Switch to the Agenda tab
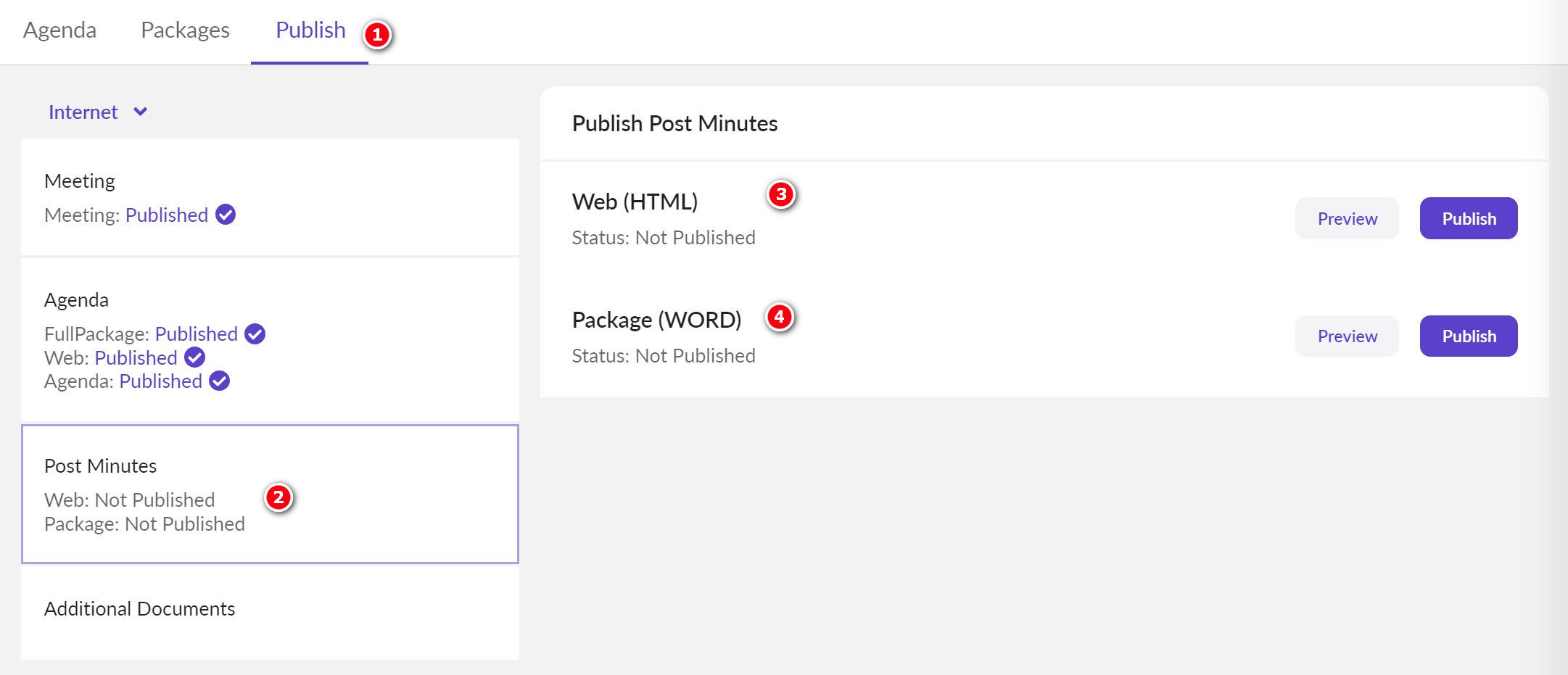Screen dimensions: 1568x675 pyautogui.click(x=59, y=30)
